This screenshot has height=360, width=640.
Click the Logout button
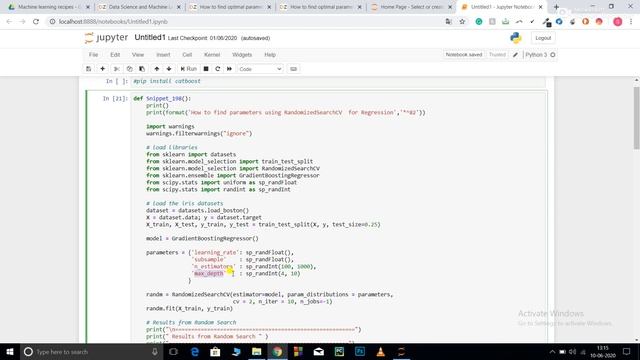coord(543,38)
